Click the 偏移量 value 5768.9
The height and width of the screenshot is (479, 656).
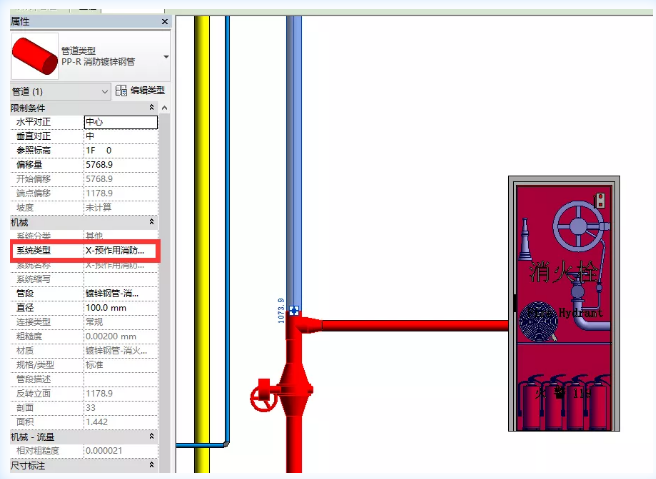click(121, 165)
